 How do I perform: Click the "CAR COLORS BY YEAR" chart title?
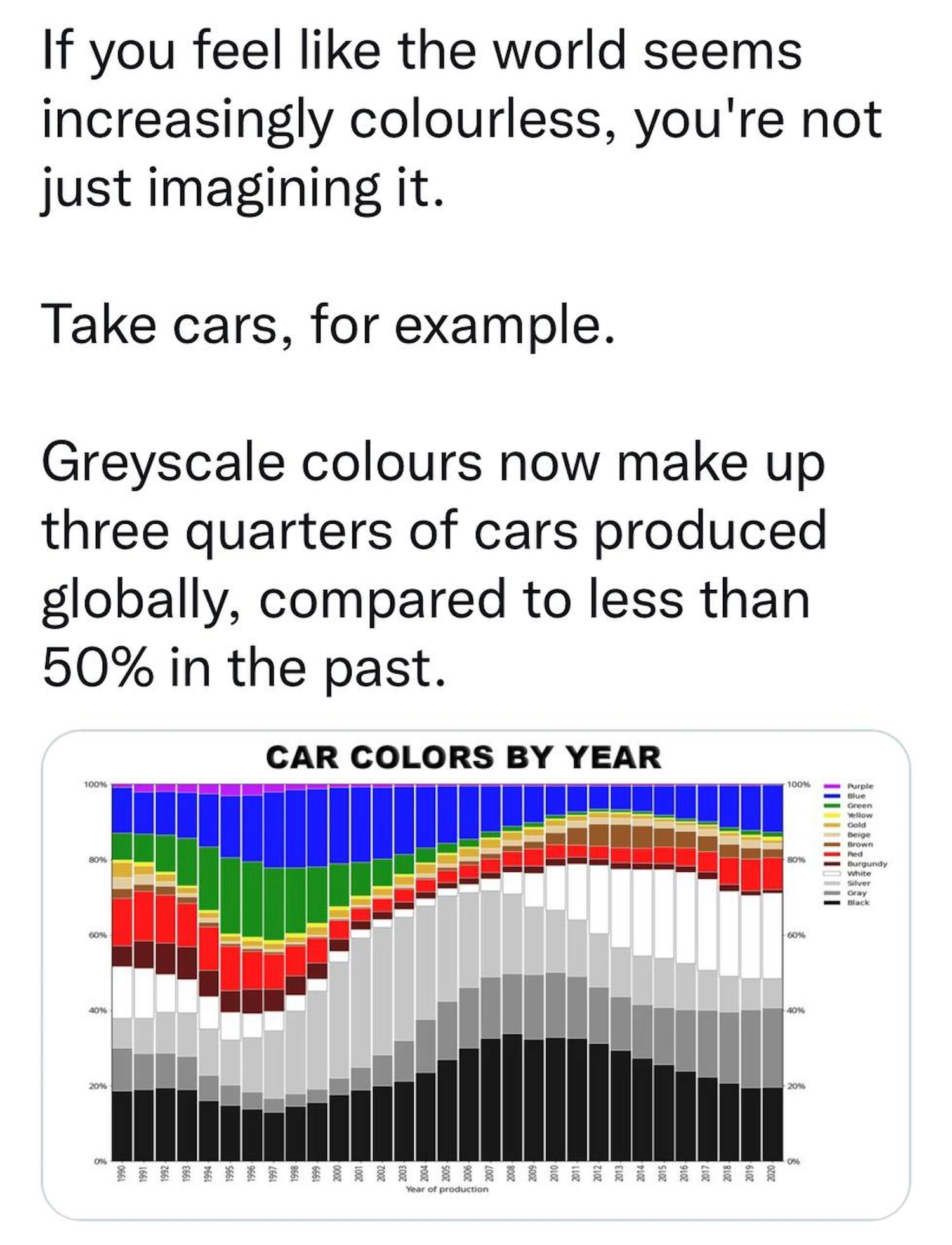pyautogui.click(x=463, y=757)
